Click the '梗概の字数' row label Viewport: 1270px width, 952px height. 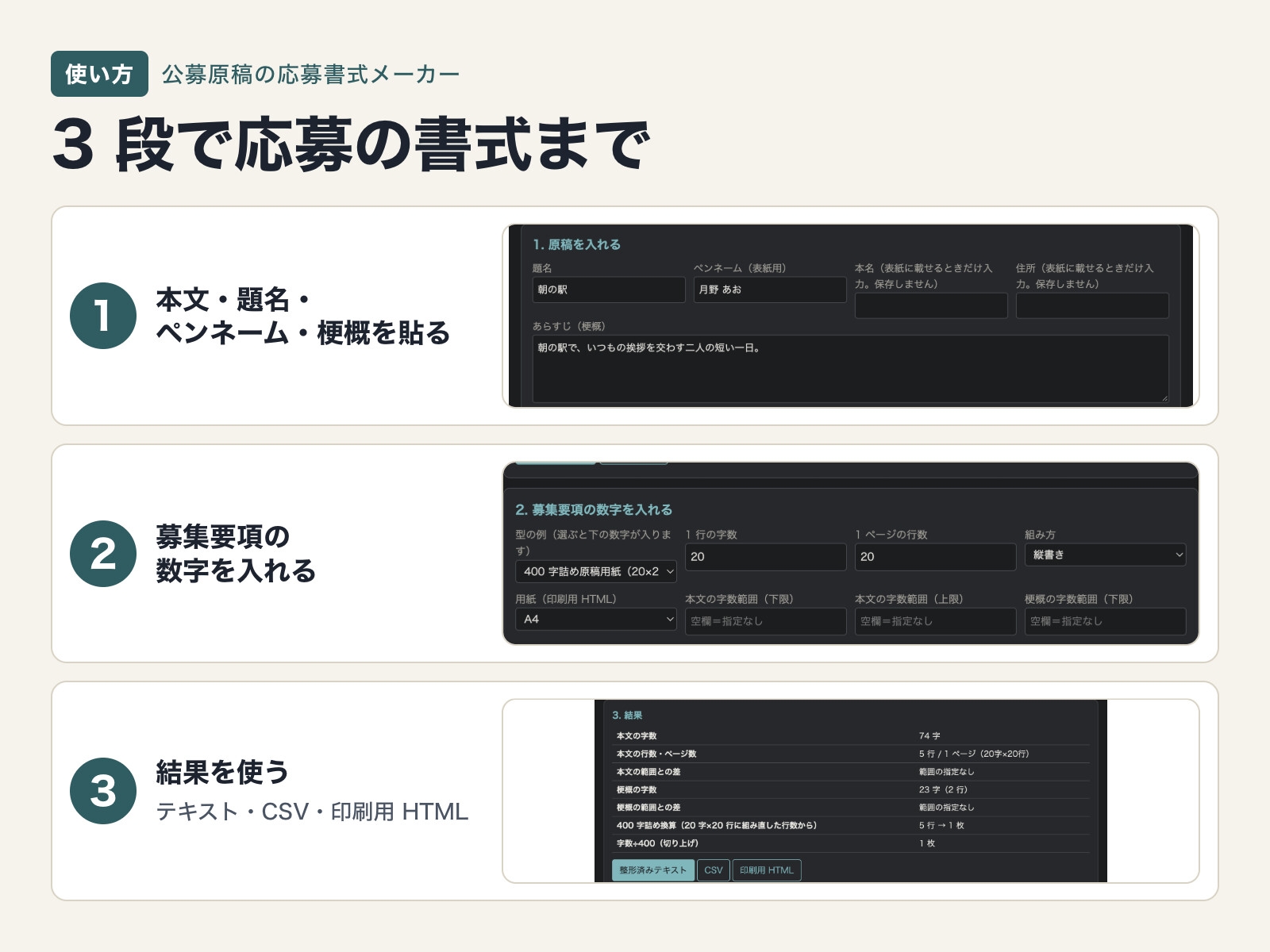(637, 790)
